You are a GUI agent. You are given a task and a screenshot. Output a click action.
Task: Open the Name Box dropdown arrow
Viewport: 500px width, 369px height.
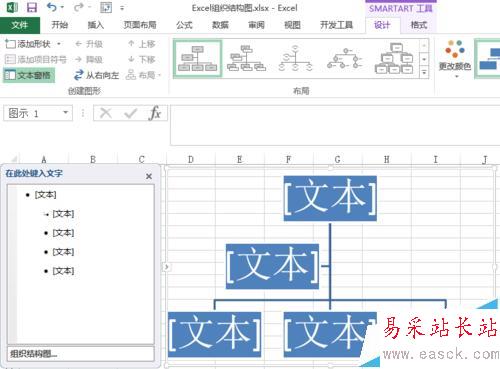pyautogui.click(x=66, y=113)
